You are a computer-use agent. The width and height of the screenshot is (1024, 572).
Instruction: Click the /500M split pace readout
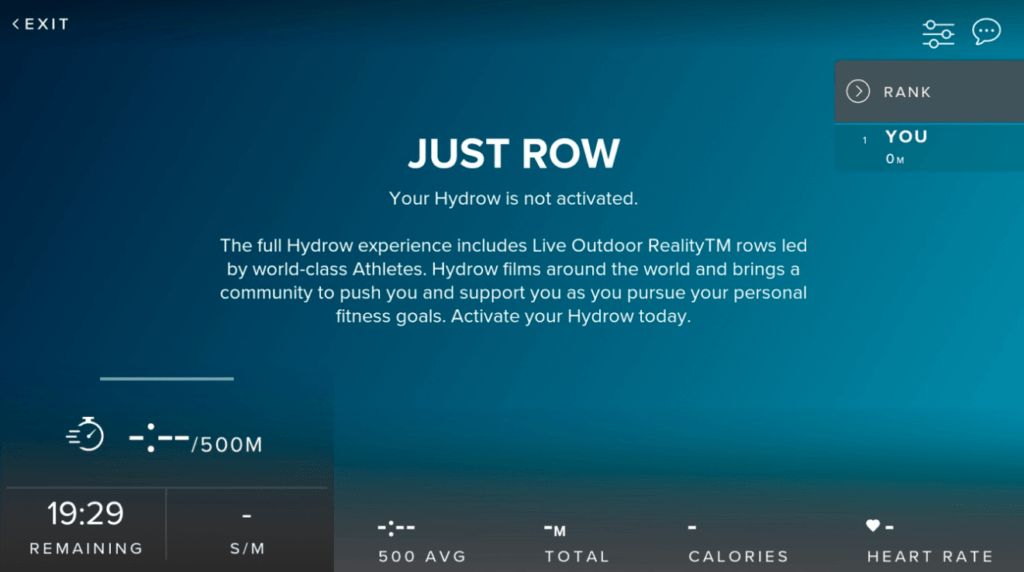[196, 439]
